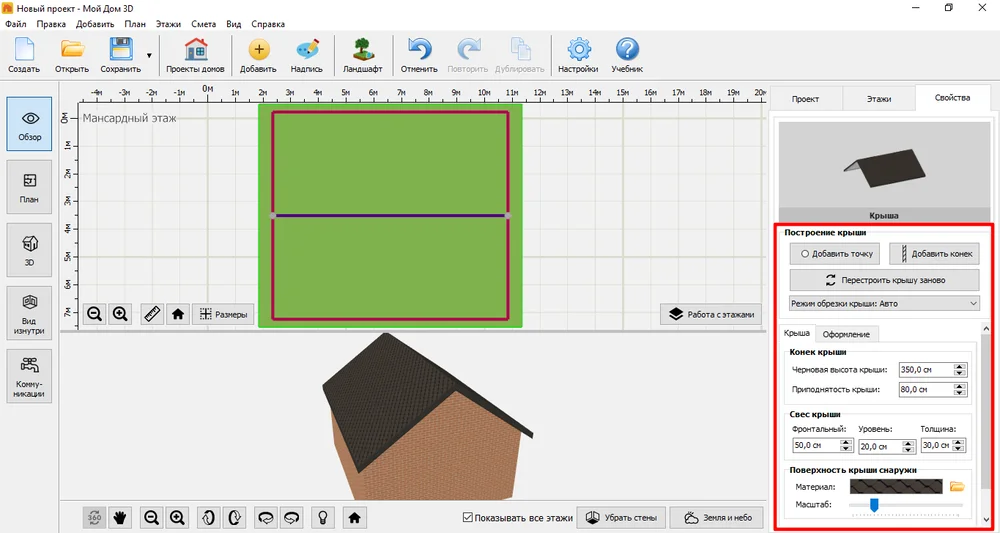Click the Приподнятость крыши 80,0 см field
The height and width of the screenshot is (533, 1000).
pos(927,389)
